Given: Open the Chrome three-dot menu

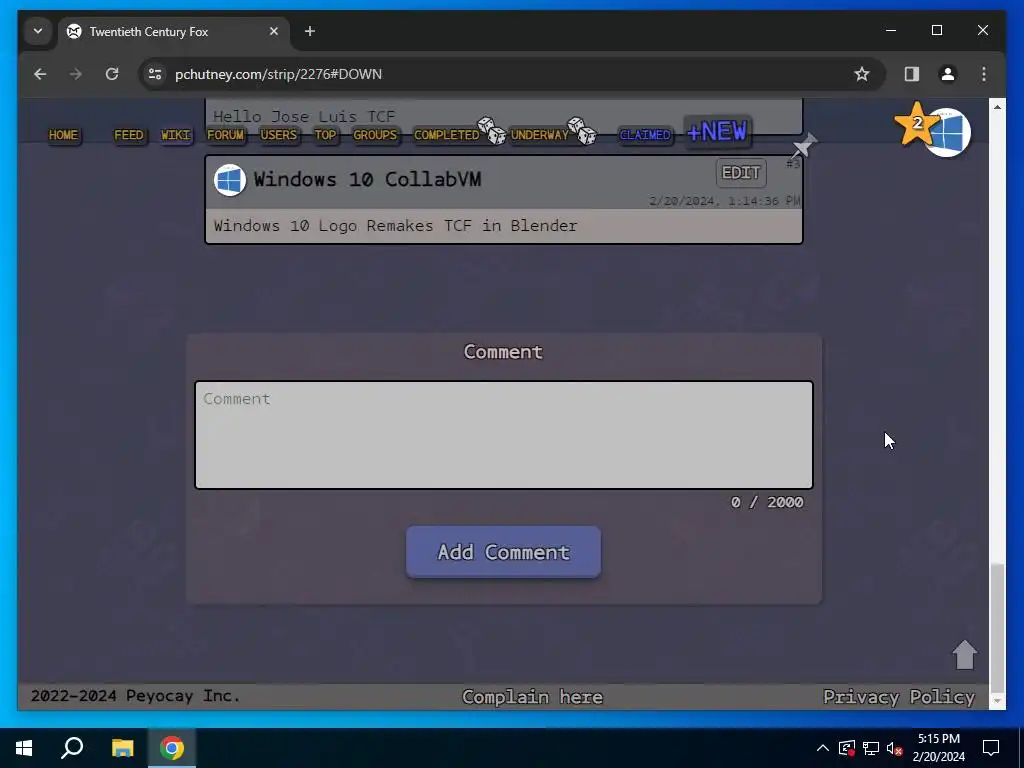Looking at the screenshot, I should tap(984, 74).
